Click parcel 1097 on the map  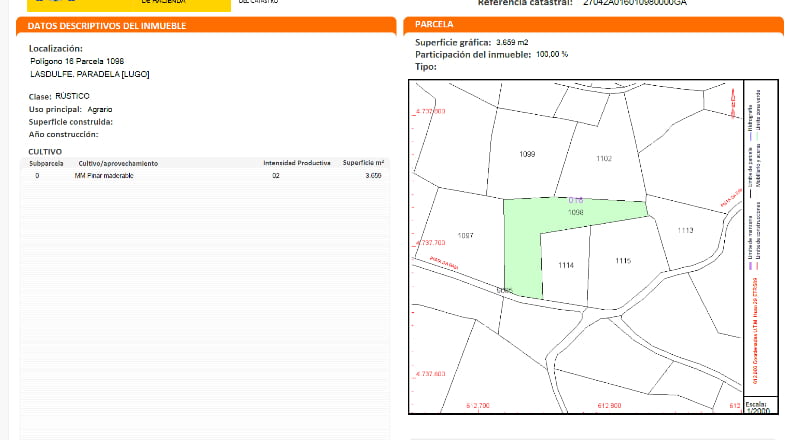[465, 235]
